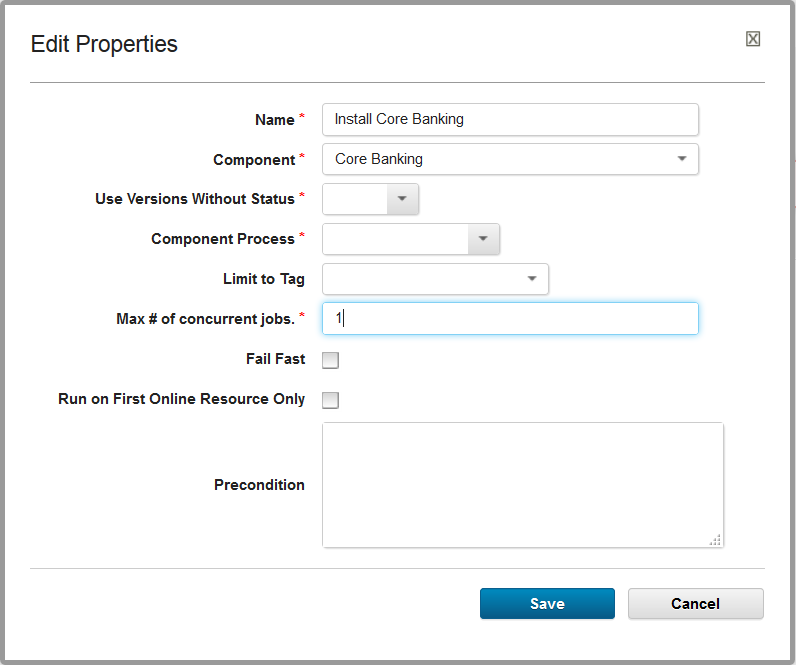This screenshot has height=665, width=796.
Task: Click the Run on First Online Resource Only label
Action: [x=182, y=399]
